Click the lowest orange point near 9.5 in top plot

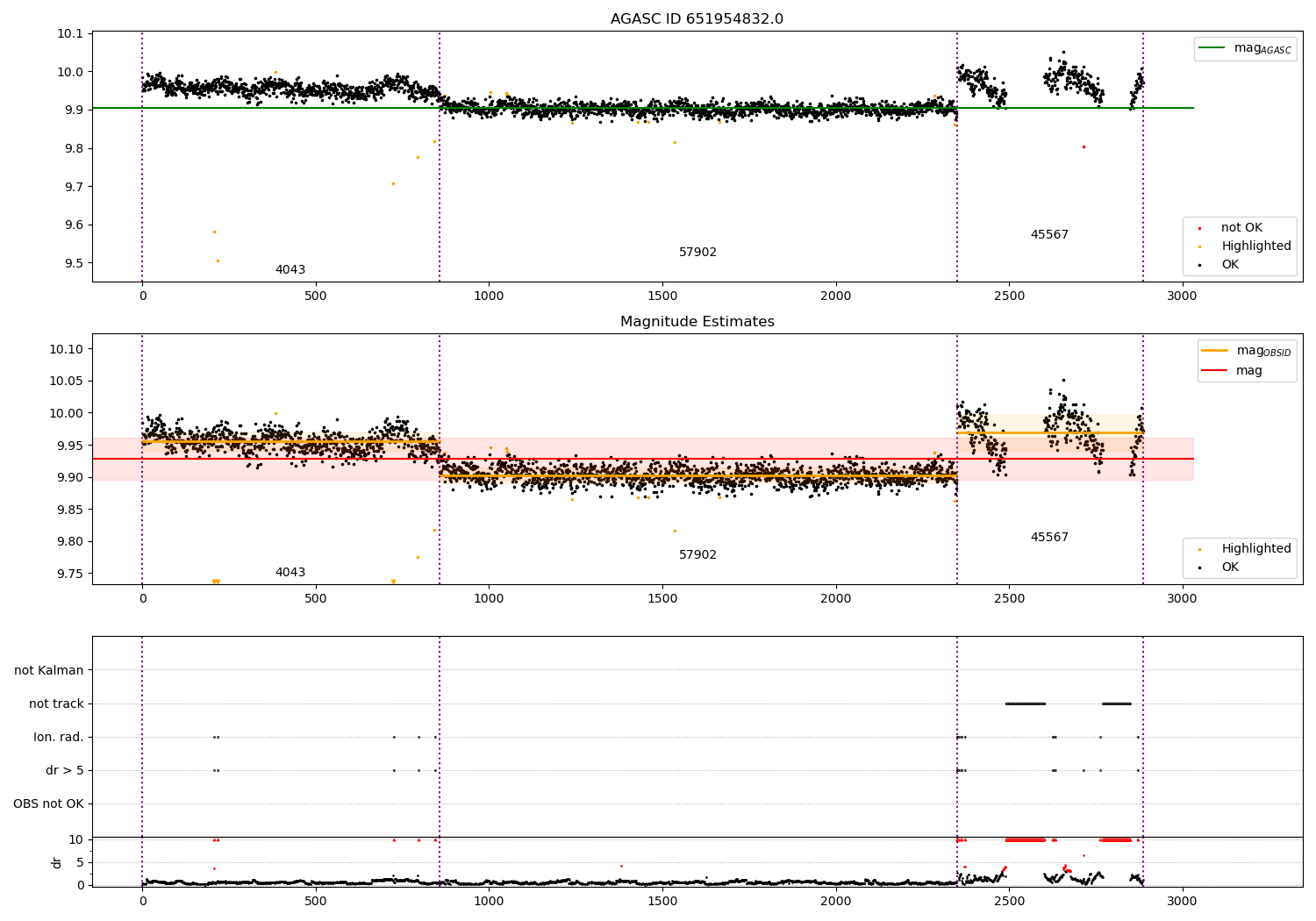pyautogui.click(x=218, y=261)
